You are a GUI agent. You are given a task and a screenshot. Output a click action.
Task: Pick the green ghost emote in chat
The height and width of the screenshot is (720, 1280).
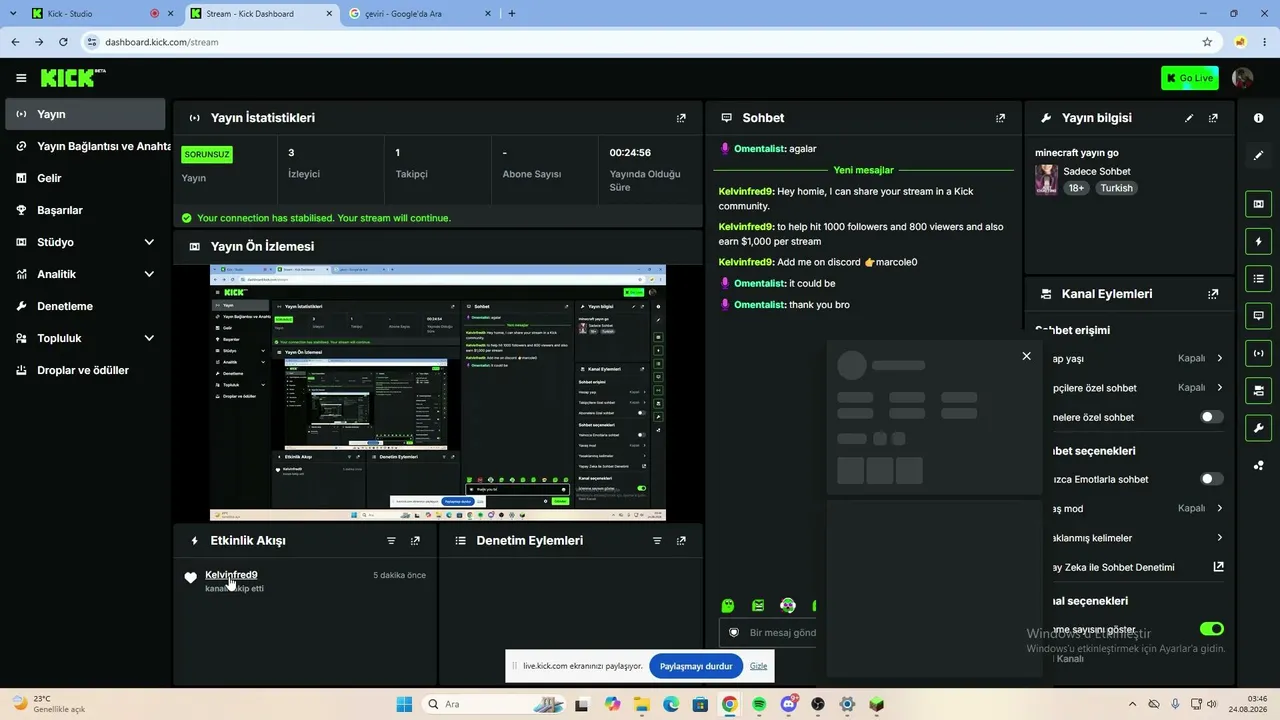(728, 605)
